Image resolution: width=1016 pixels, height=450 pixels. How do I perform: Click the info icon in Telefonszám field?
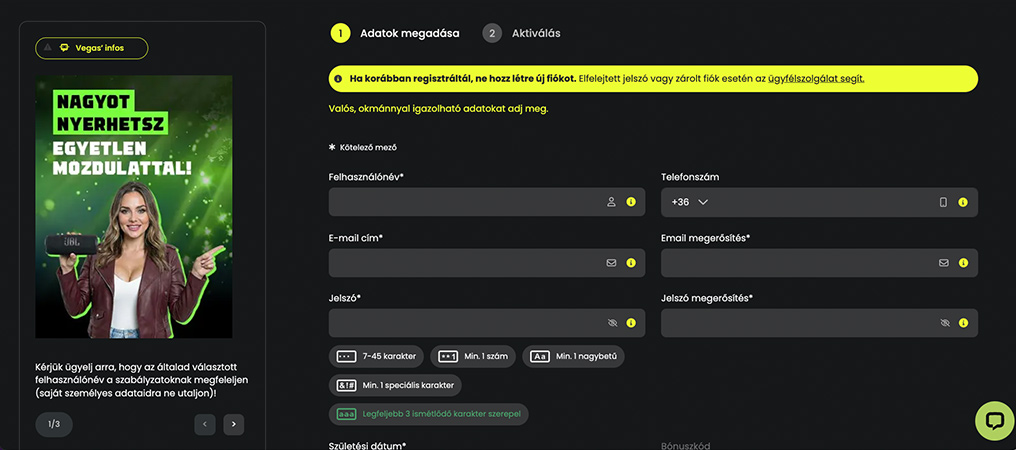click(963, 202)
